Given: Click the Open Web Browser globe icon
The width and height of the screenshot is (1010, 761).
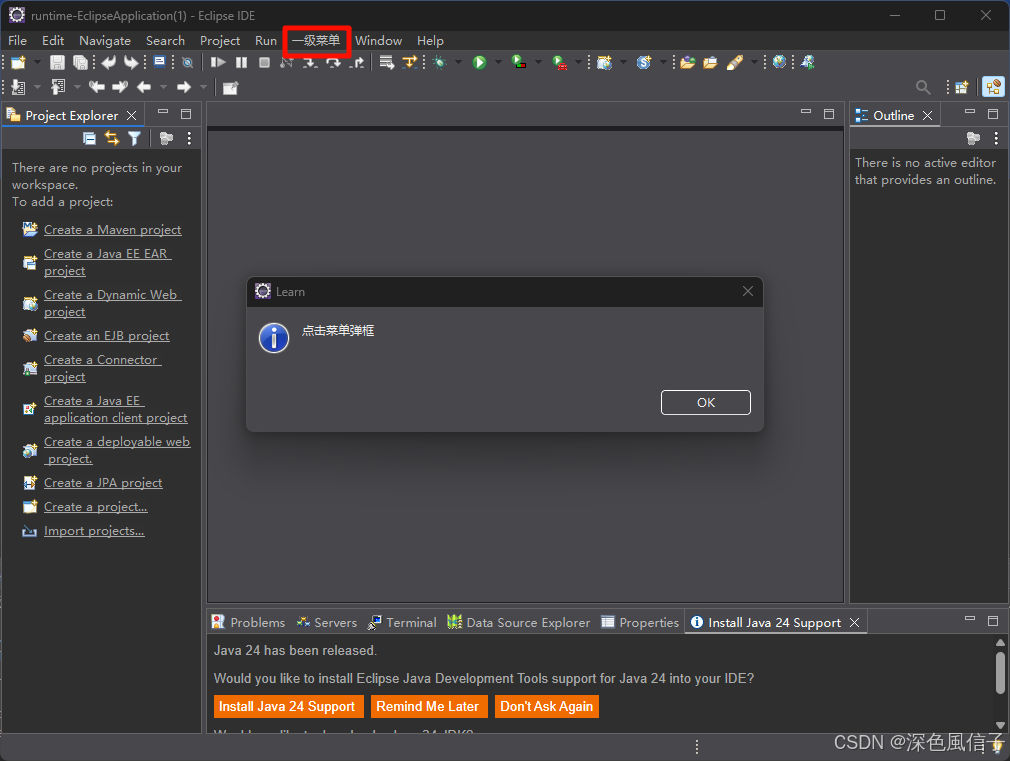Looking at the screenshot, I should tap(779, 62).
